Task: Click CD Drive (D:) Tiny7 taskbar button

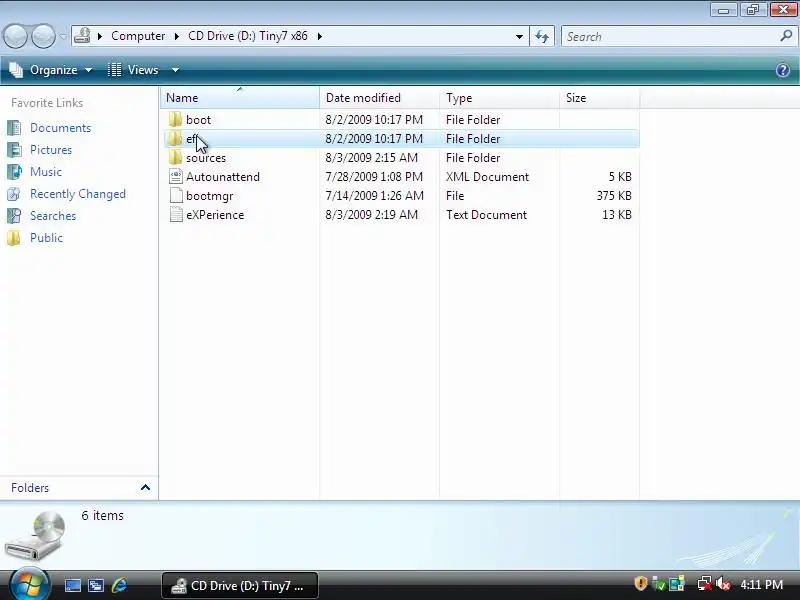Action: pos(240,586)
